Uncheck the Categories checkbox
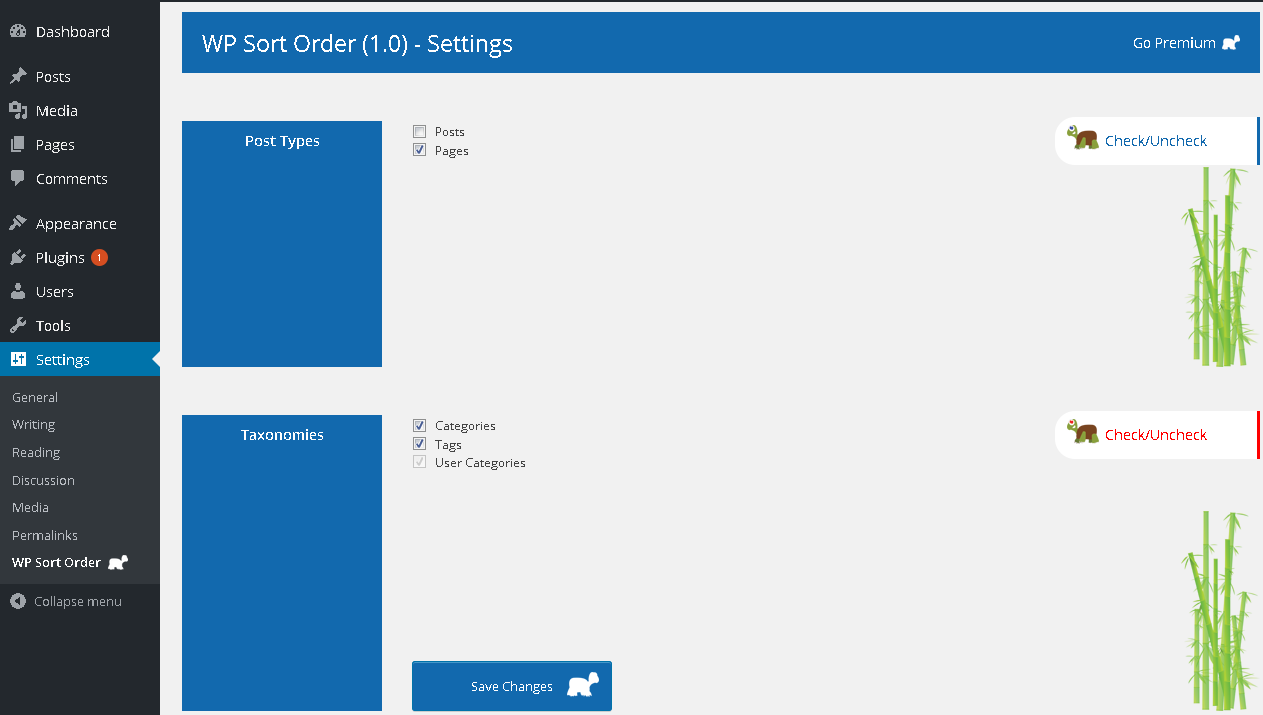The height and width of the screenshot is (715, 1263). click(x=420, y=426)
